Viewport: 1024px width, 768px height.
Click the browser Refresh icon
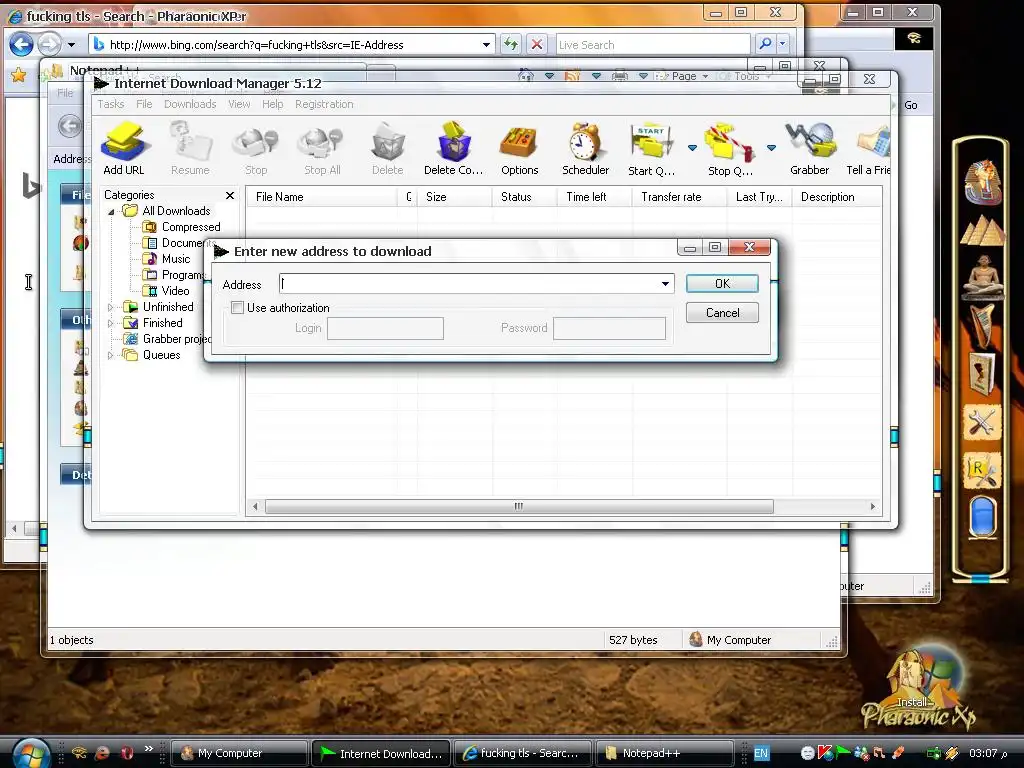(x=511, y=44)
